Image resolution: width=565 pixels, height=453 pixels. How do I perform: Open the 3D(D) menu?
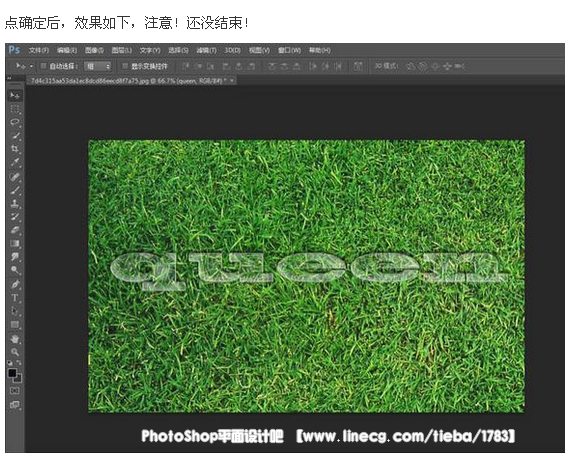(x=232, y=50)
